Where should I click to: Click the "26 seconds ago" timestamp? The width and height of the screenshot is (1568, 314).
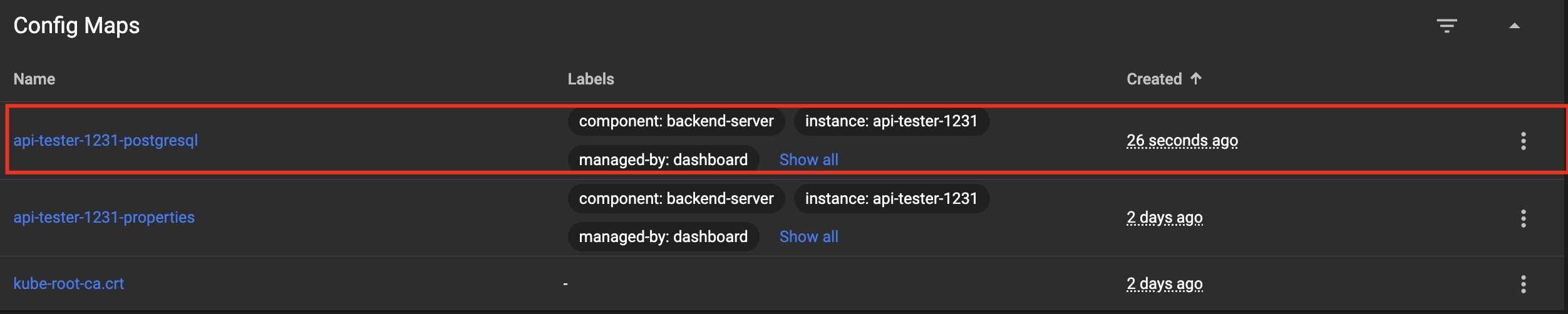click(x=1182, y=140)
